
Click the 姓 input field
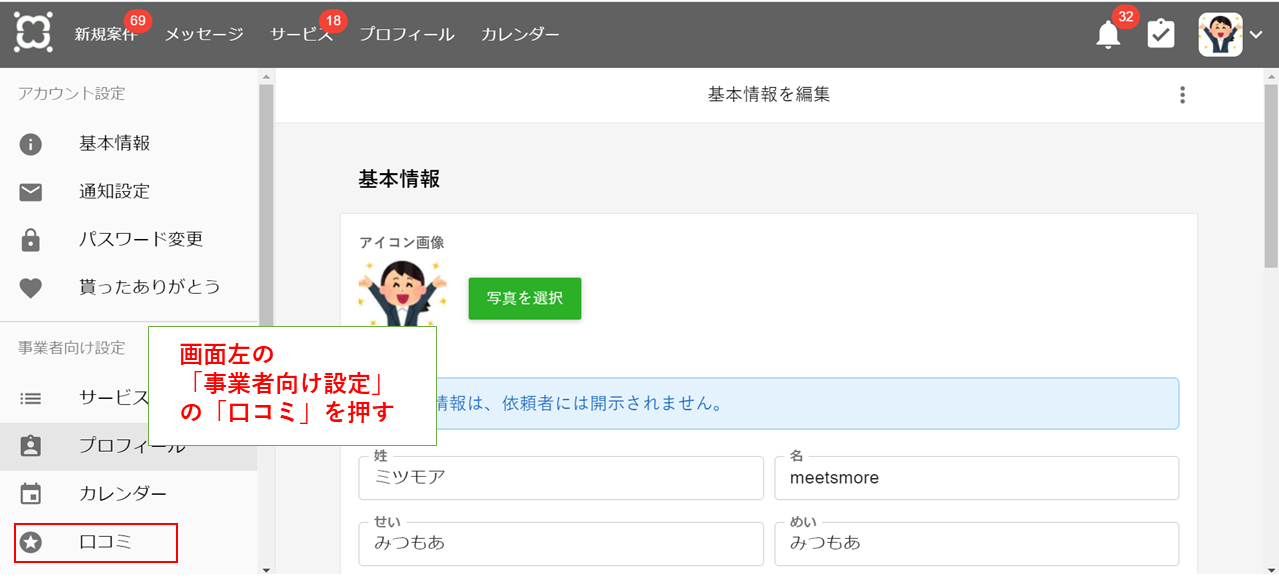[x=560, y=479]
